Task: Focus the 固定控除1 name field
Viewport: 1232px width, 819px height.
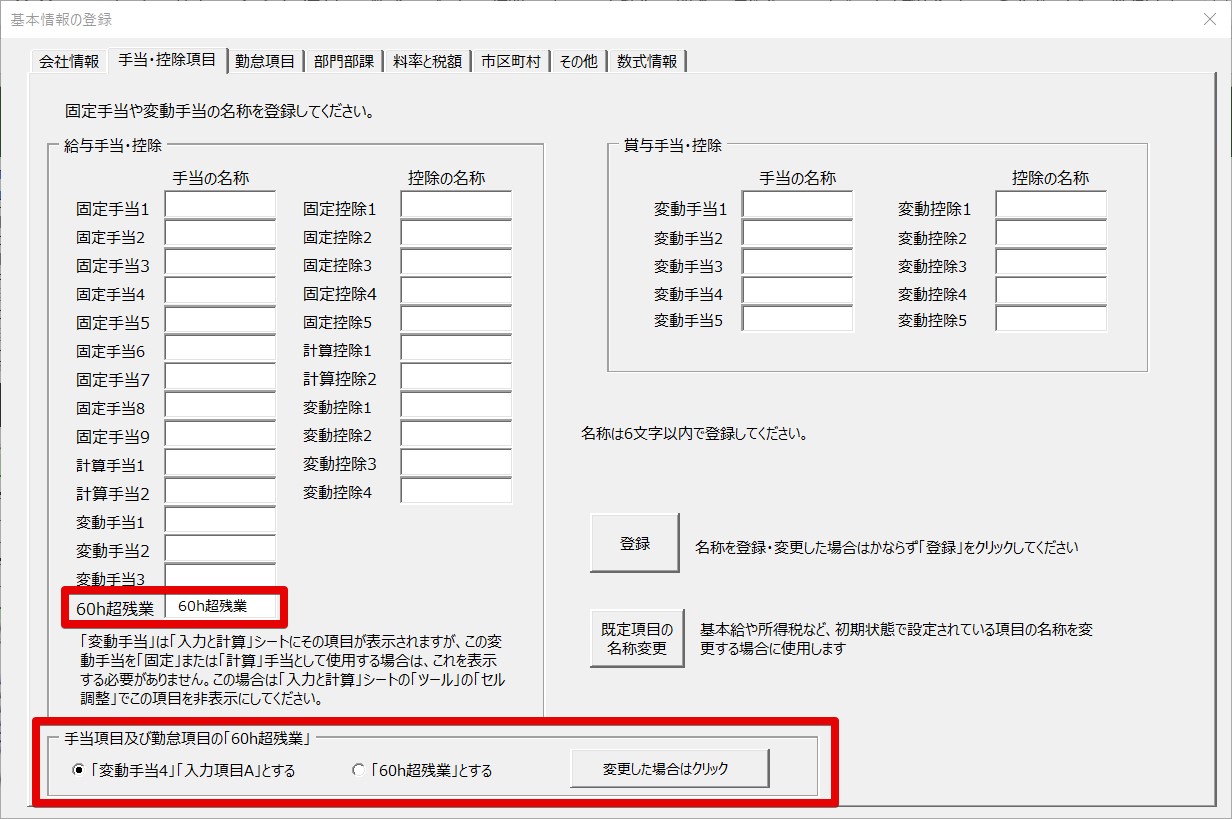Action: 456,206
